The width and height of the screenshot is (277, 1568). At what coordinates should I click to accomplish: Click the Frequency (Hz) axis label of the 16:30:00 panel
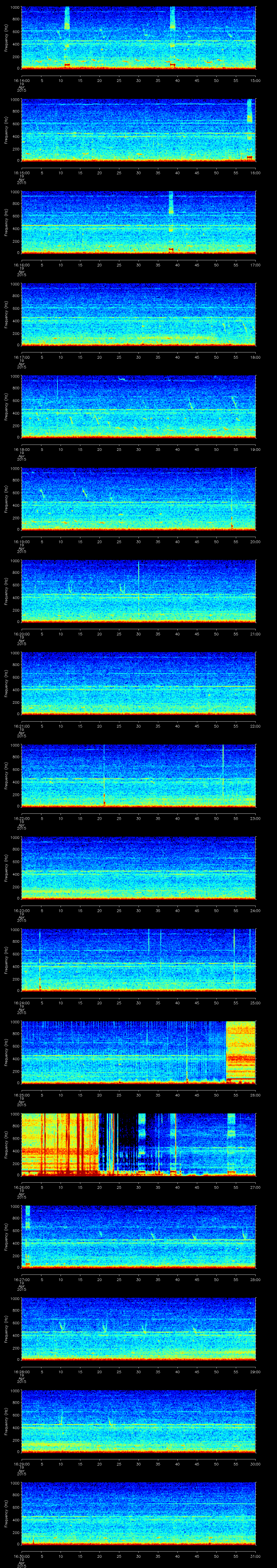click(6, 1514)
